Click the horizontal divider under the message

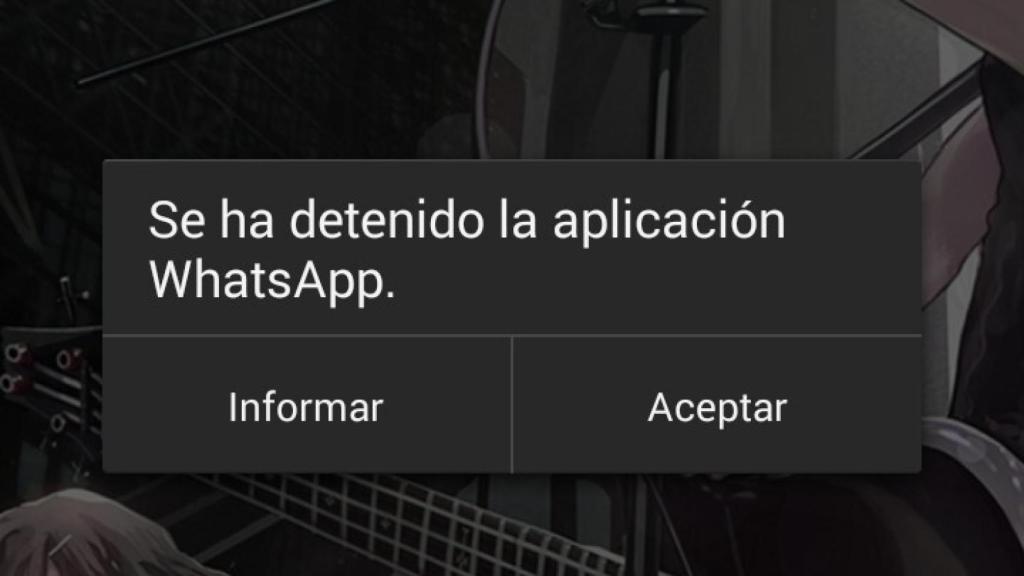(512, 336)
